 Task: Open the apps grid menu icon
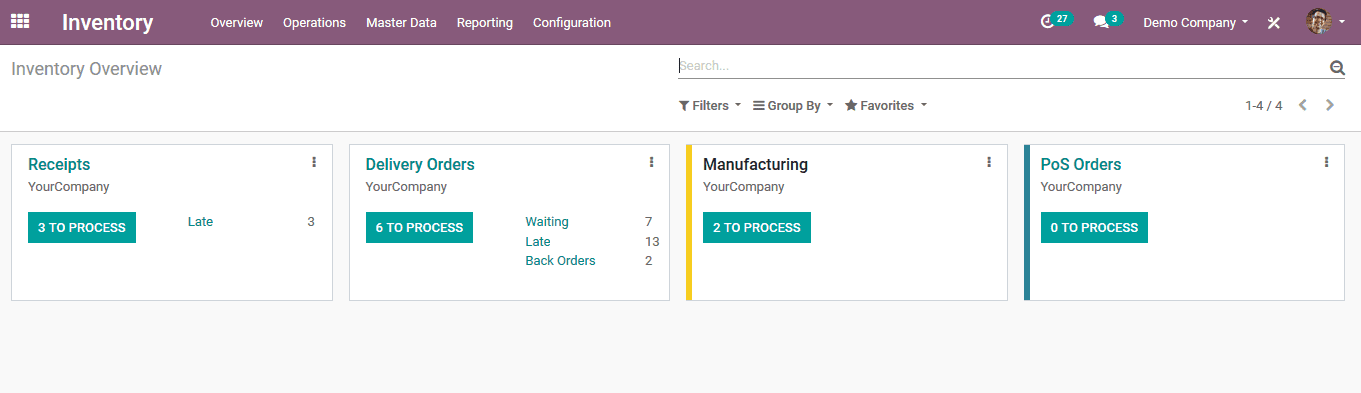click(x=20, y=21)
